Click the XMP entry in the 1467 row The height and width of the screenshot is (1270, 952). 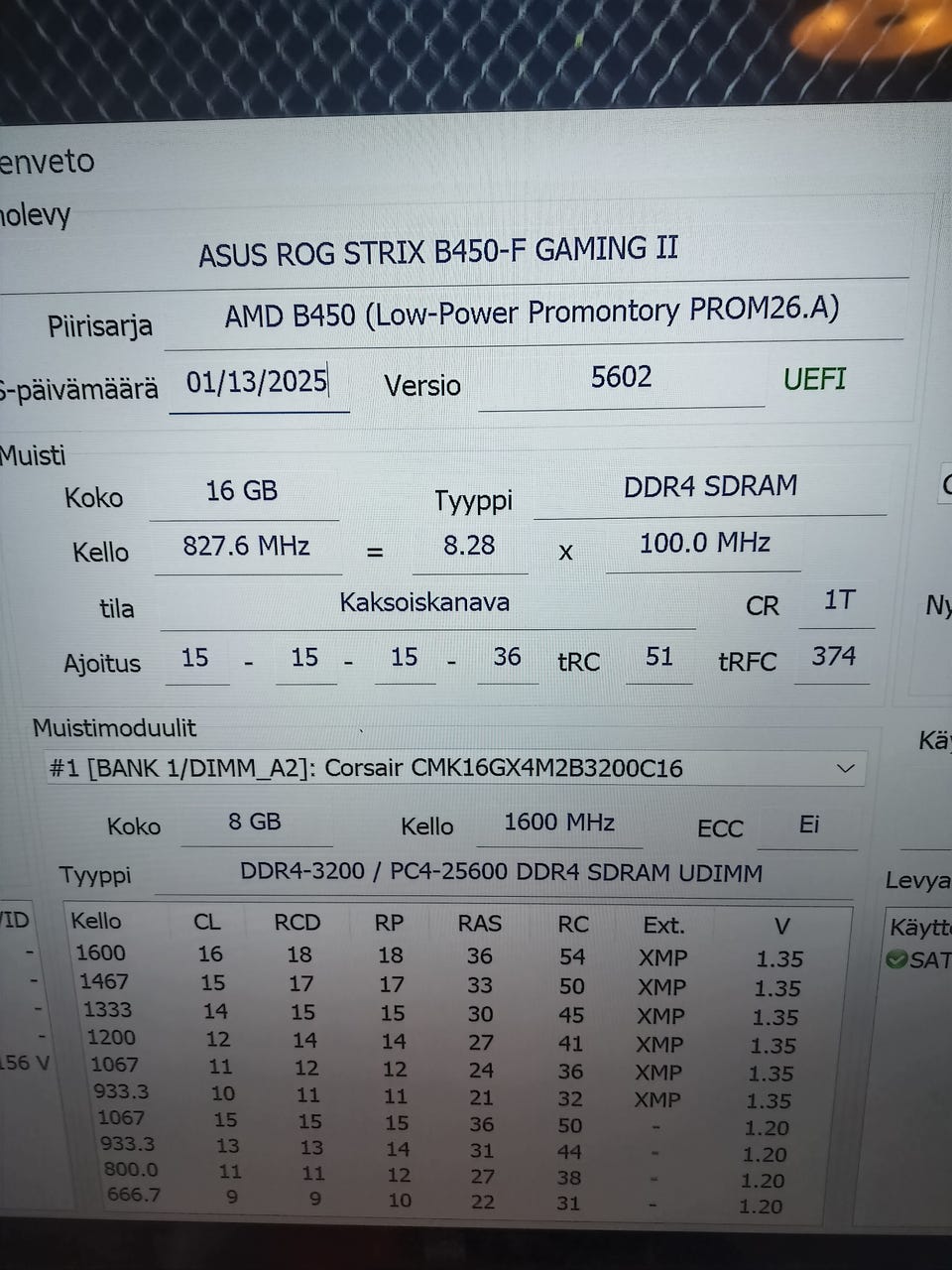(x=661, y=987)
